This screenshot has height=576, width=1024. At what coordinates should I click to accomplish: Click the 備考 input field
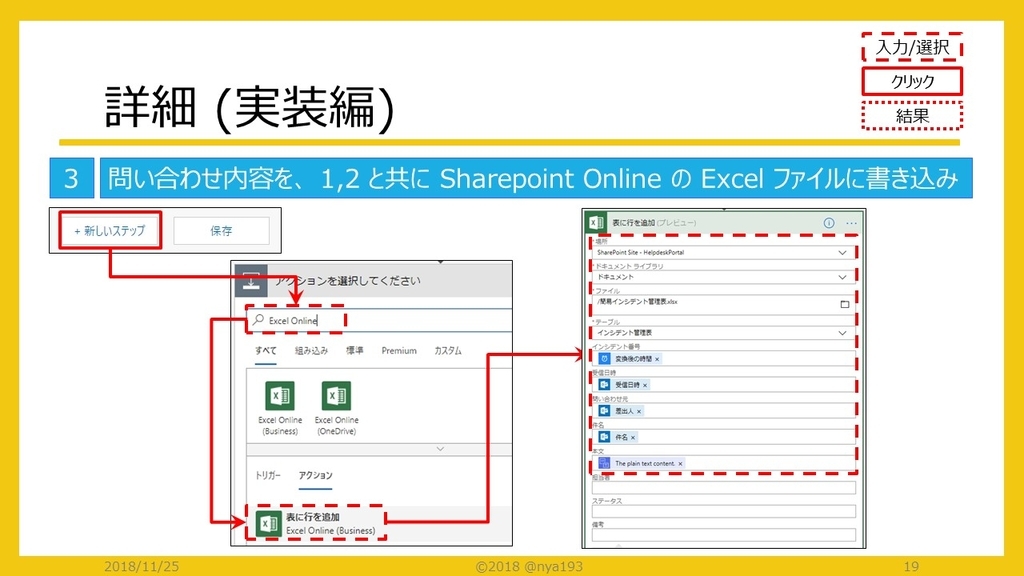coord(724,535)
